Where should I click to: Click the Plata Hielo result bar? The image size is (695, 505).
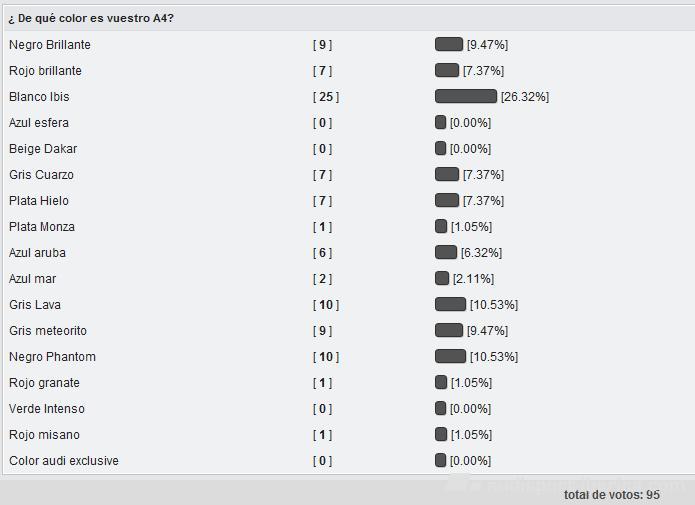coord(447,200)
